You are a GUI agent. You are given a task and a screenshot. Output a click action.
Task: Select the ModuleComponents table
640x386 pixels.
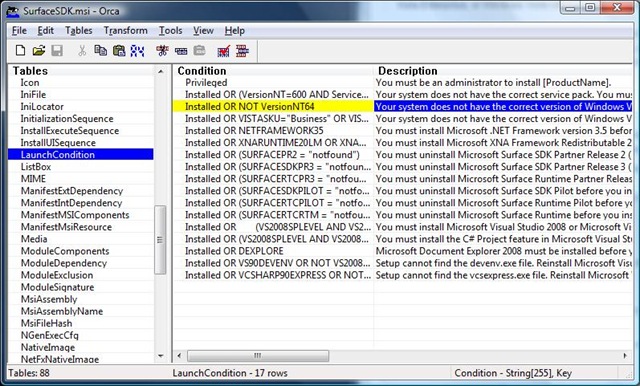point(65,251)
